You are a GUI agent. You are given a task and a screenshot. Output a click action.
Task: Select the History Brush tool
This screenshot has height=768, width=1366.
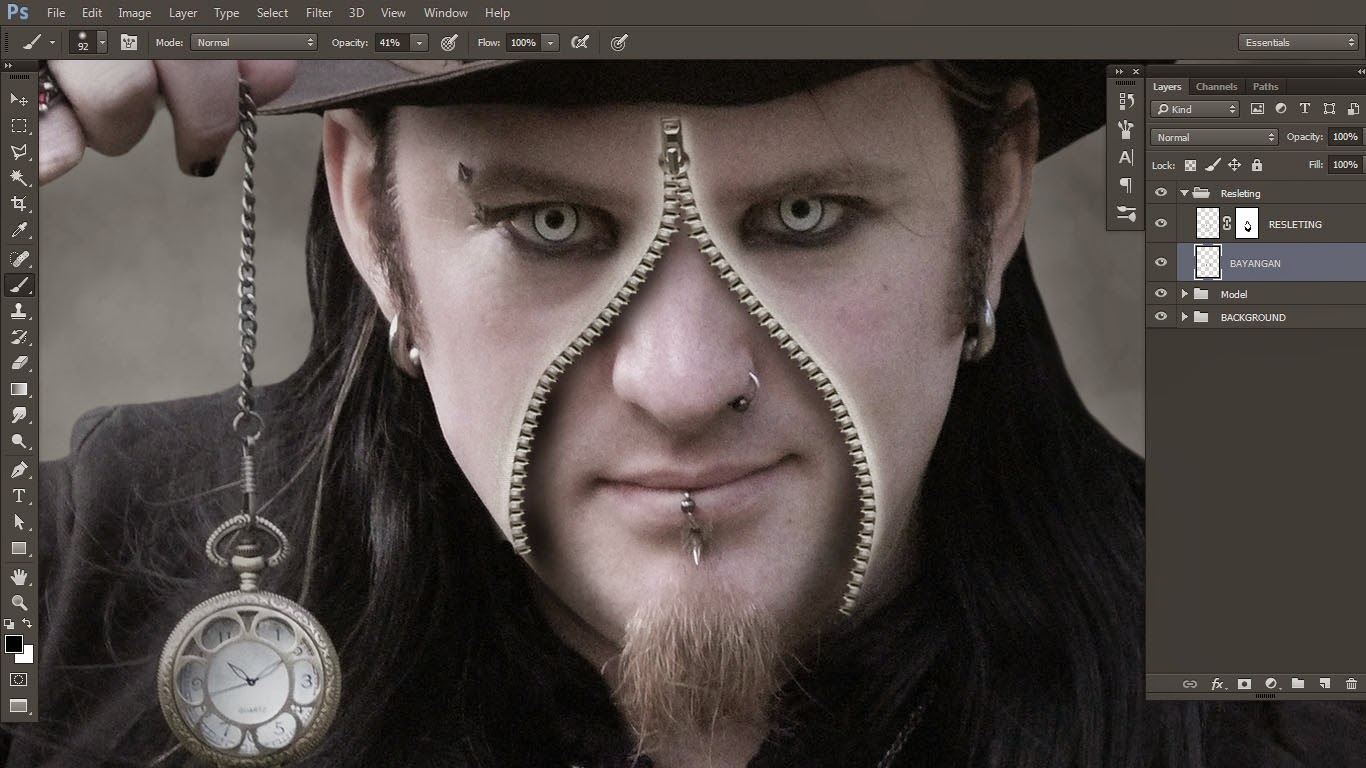point(19,337)
